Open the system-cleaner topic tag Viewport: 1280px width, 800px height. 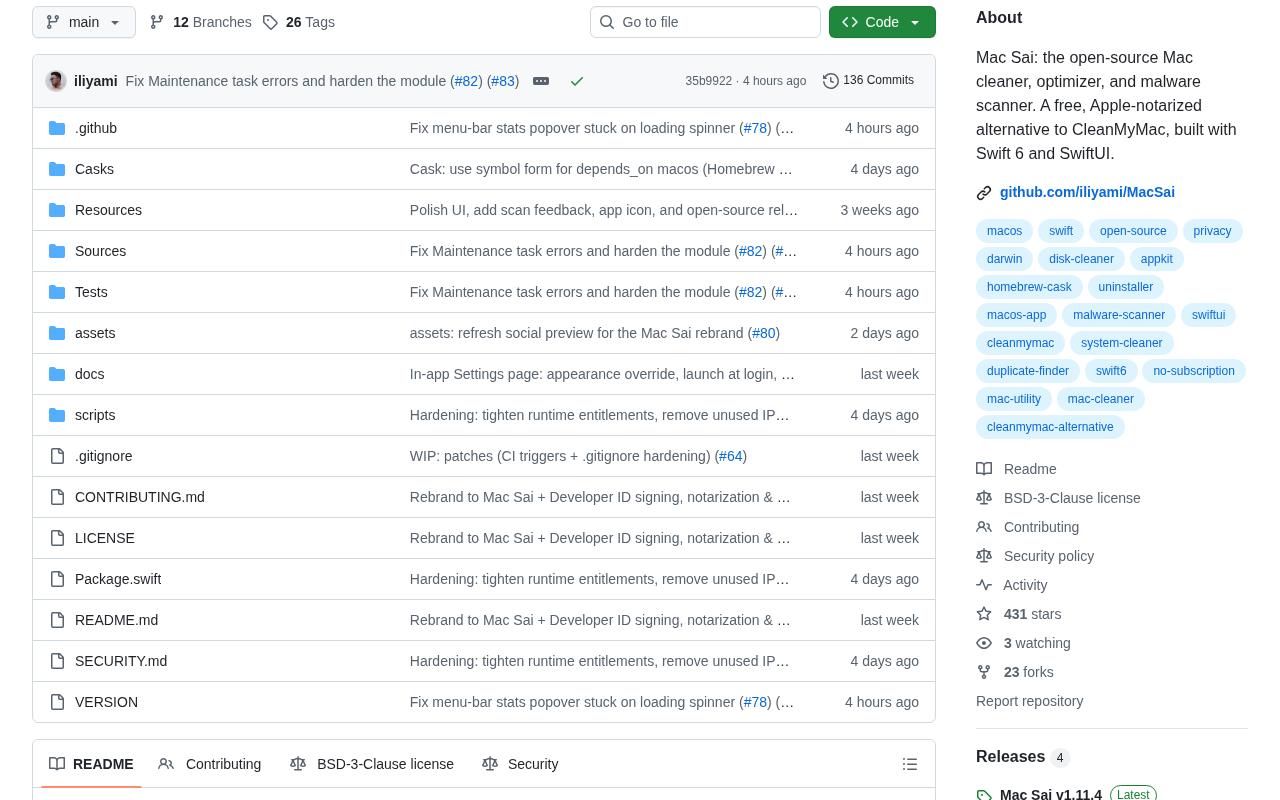(x=1122, y=343)
